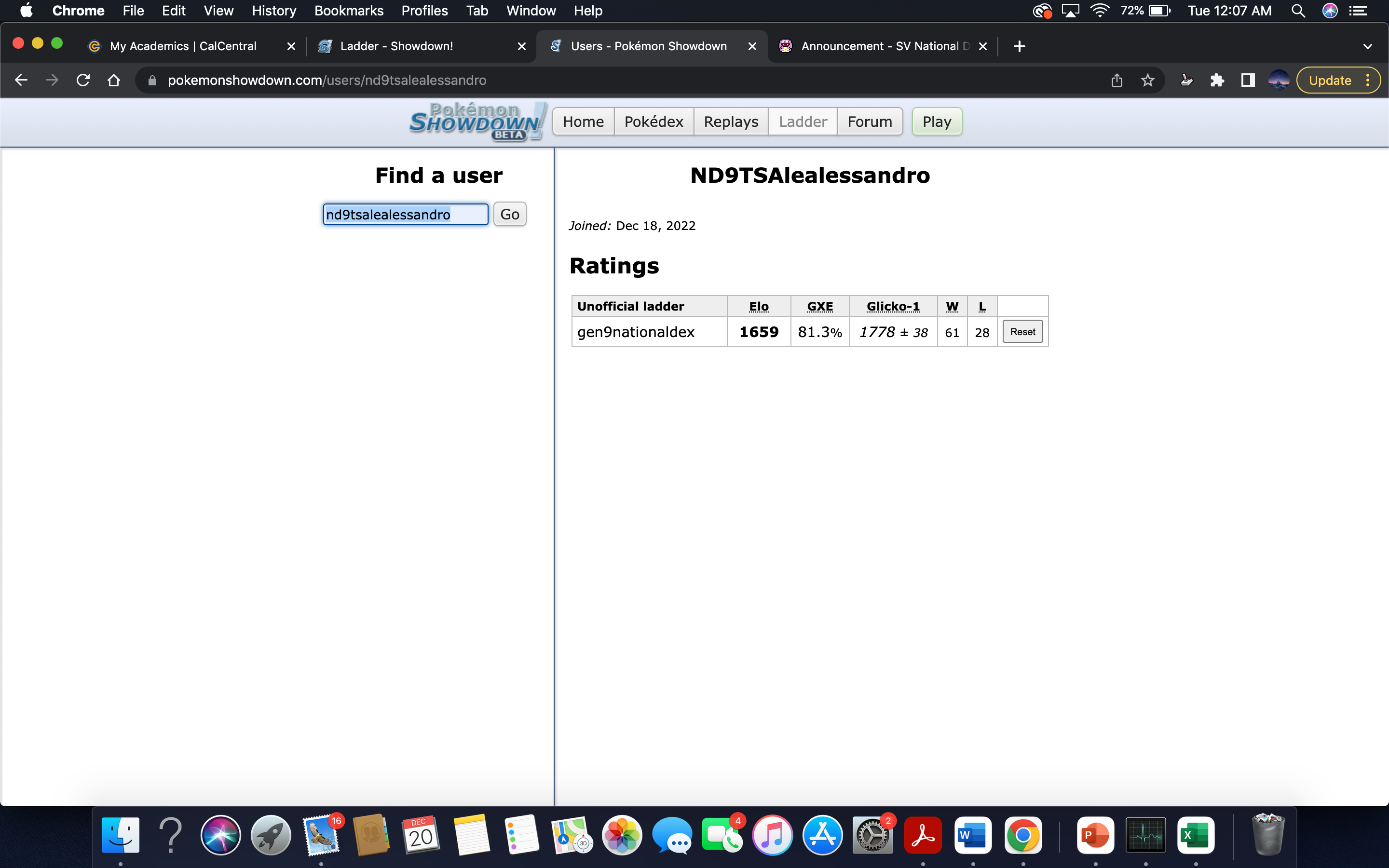Image resolution: width=1389 pixels, height=868 pixels.
Task: Open Photos app in the Dock
Action: click(622, 835)
